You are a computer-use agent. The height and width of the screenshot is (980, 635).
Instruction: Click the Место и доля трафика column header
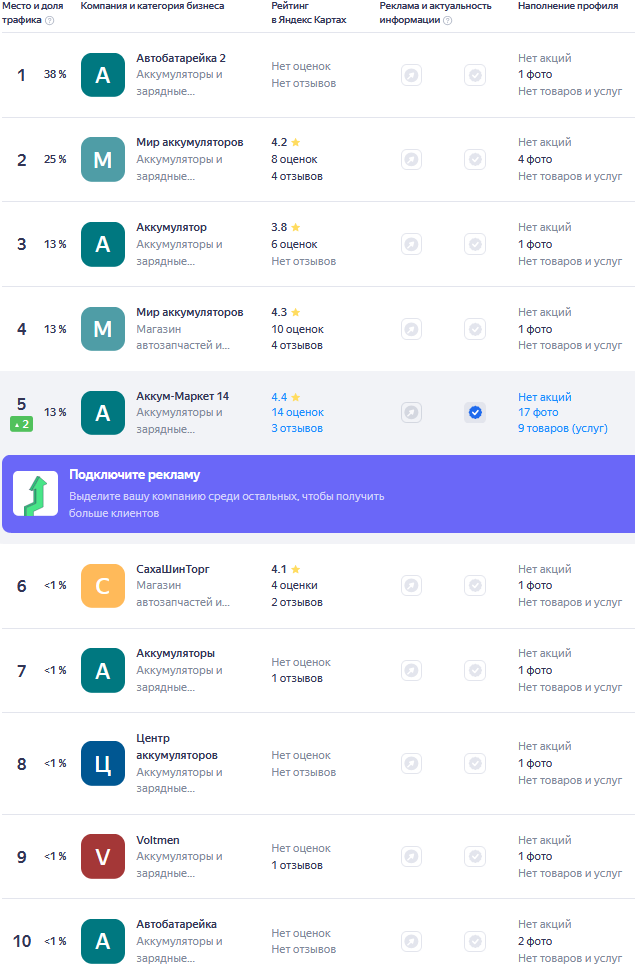[x=32, y=12]
